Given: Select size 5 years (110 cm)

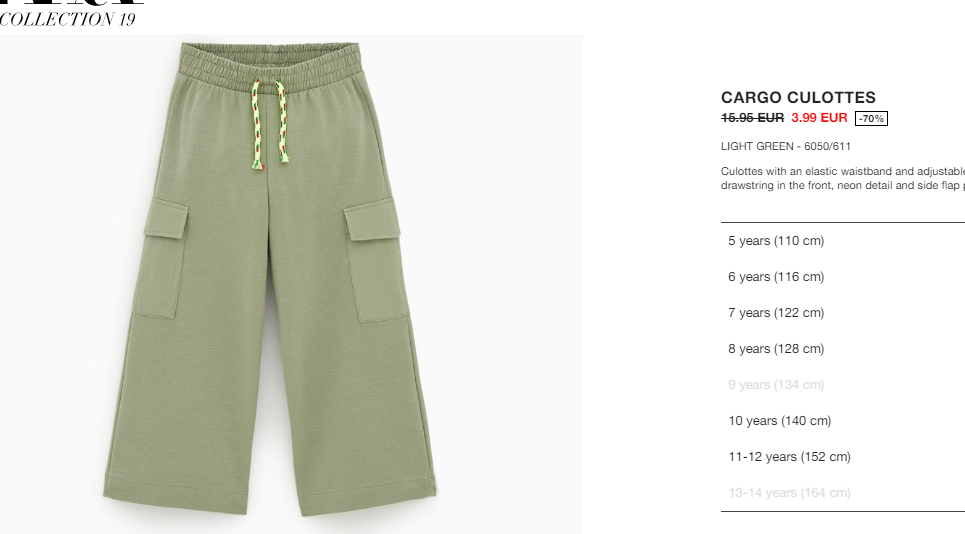Looking at the screenshot, I should (x=843, y=241).
